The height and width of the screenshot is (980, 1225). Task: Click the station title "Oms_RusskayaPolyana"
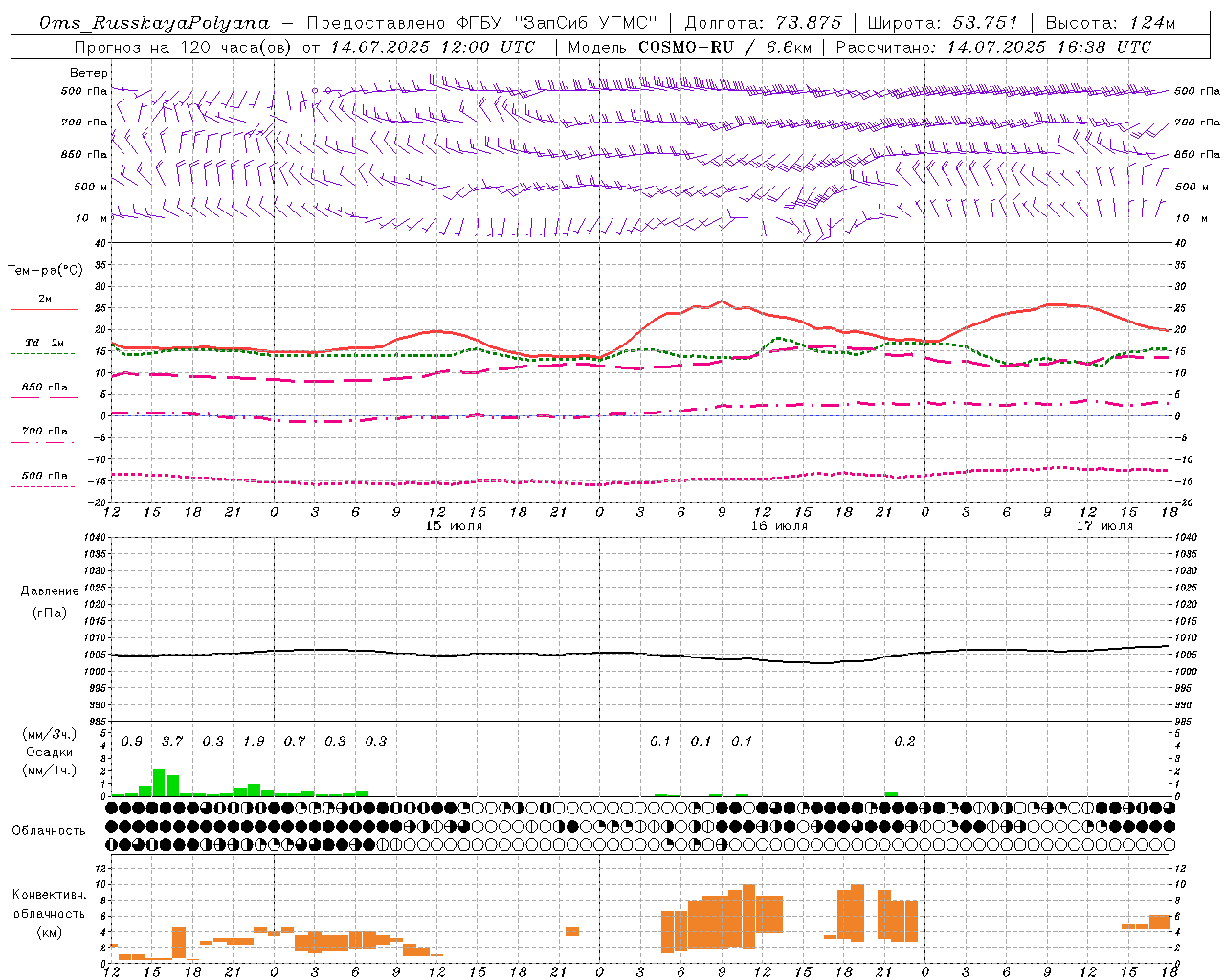pyautogui.click(x=155, y=23)
